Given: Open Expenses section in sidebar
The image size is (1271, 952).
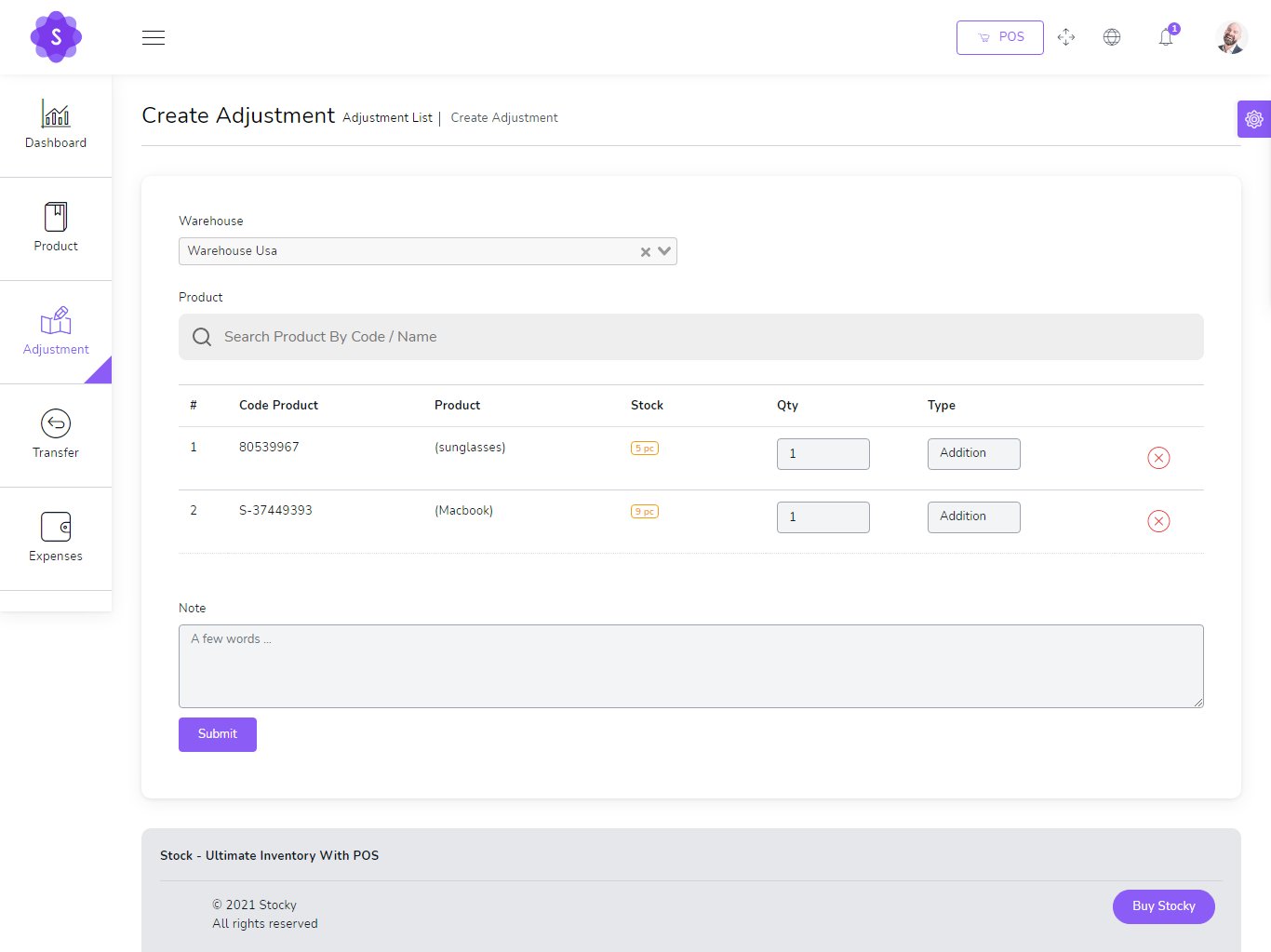Looking at the screenshot, I should click(56, 538).
